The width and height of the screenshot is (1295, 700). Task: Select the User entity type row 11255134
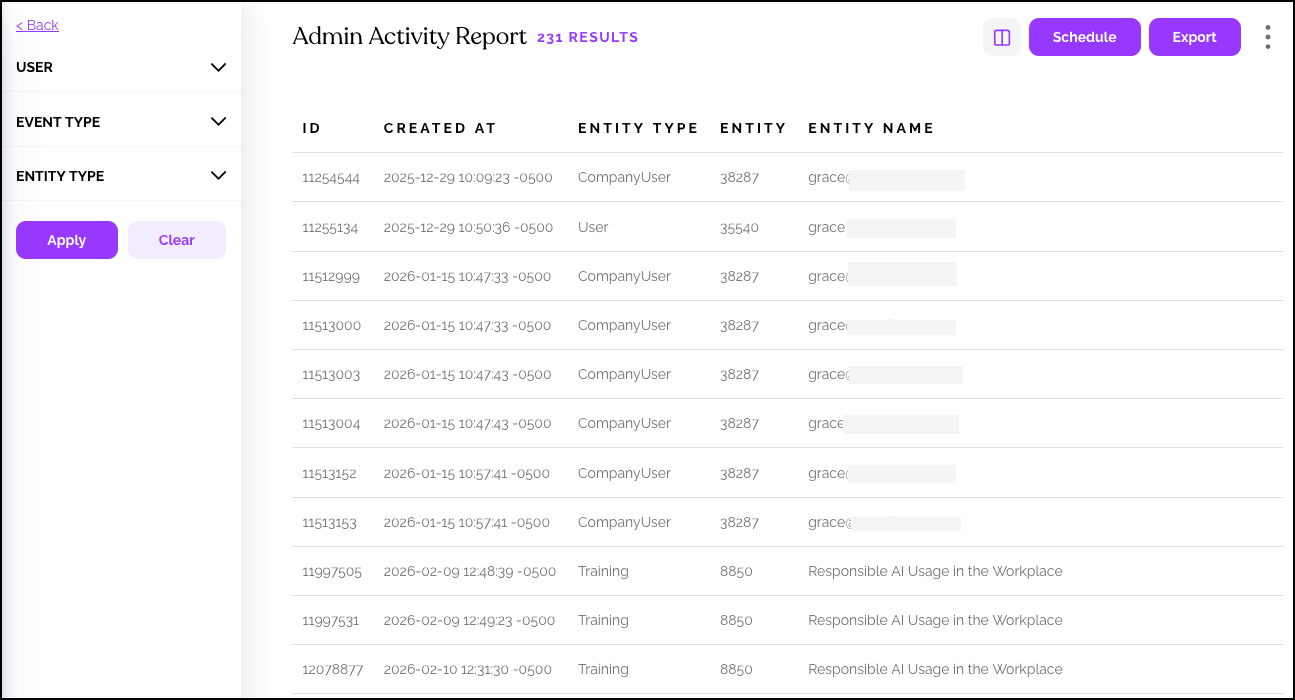(331, 228)
